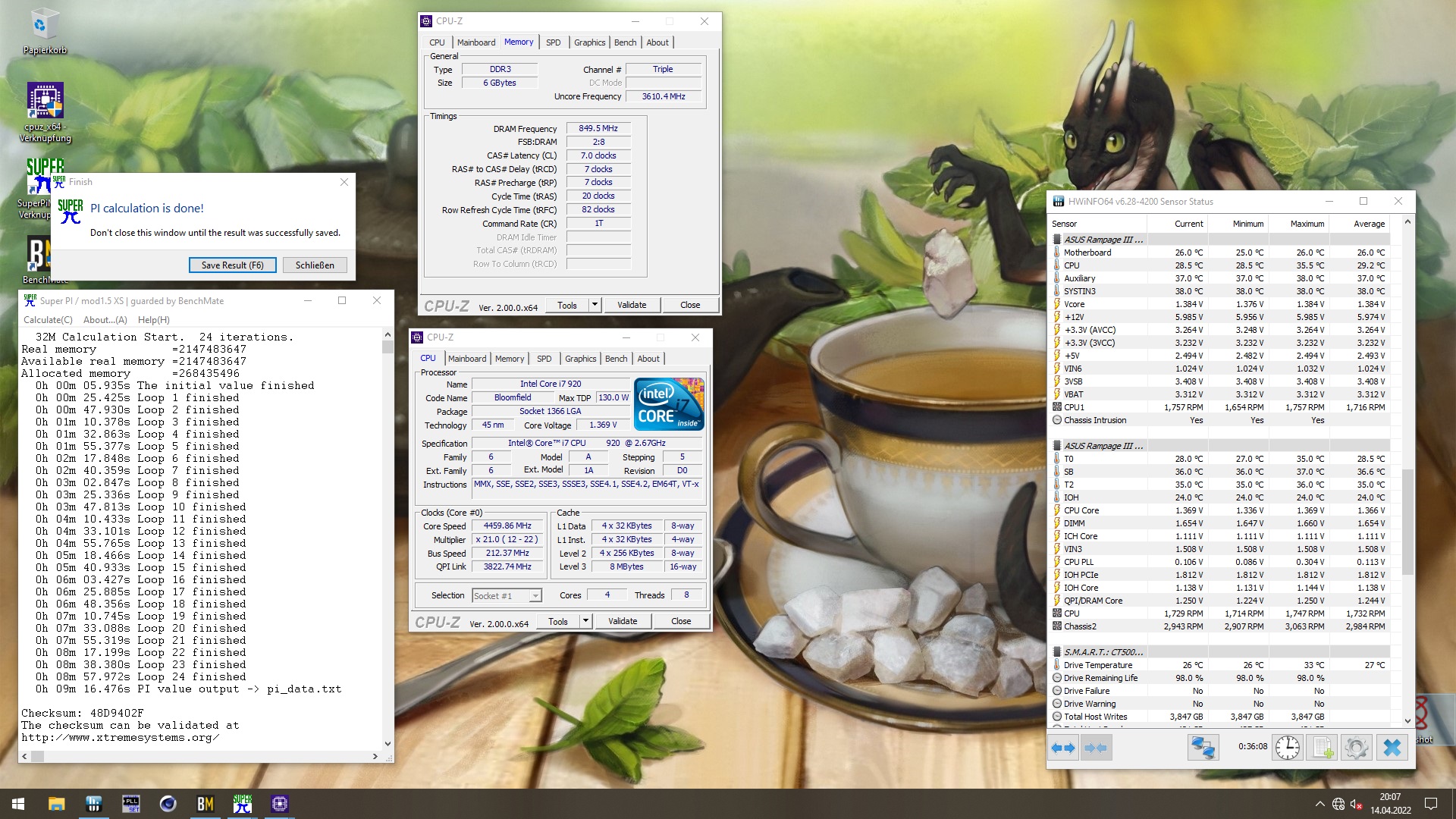Open Calculate(C) menu in Super PI
The height and width of the screenshot is (819, 1456).
click(48, 320)
